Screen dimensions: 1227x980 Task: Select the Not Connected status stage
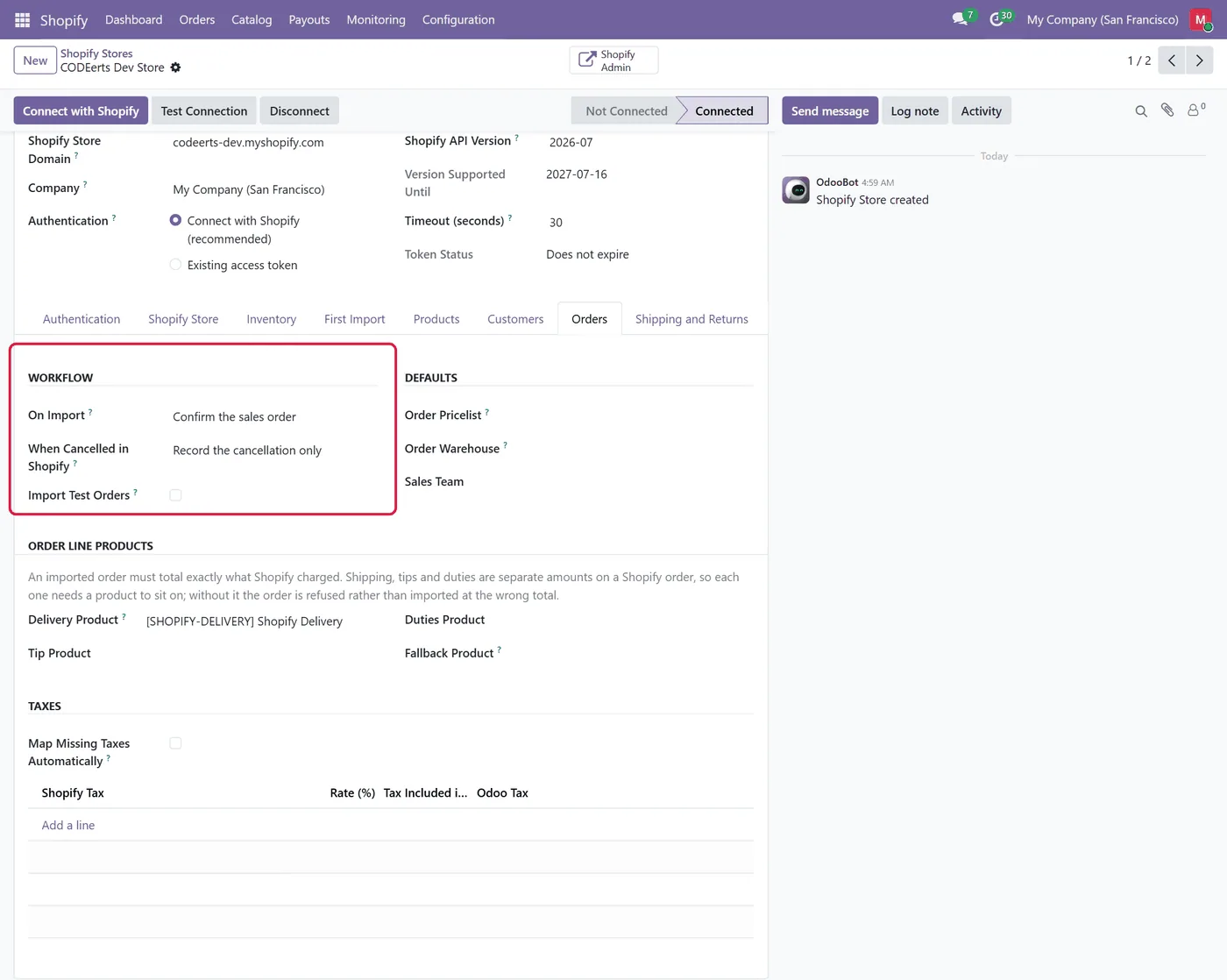tap(626, 110)
